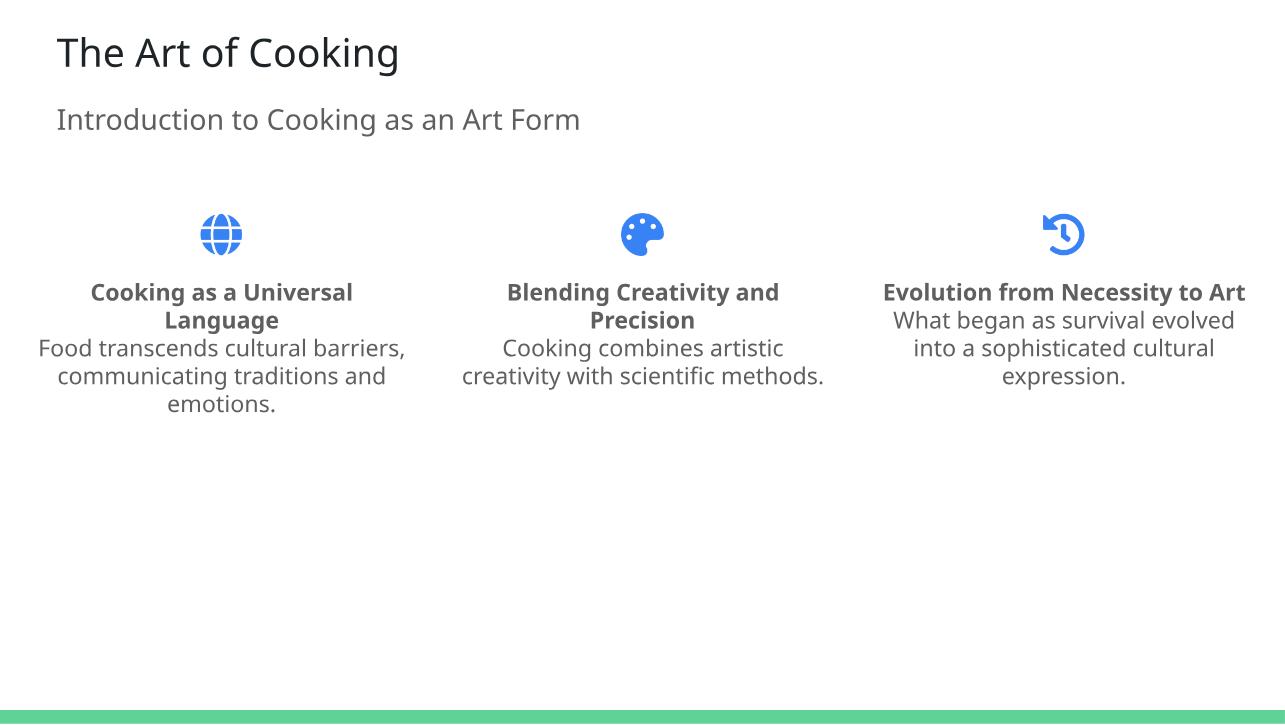Select 'into a sophisticated cultural' line
The height and width of the screenshot is (725, 1285).
click(x=1063, y=349)
